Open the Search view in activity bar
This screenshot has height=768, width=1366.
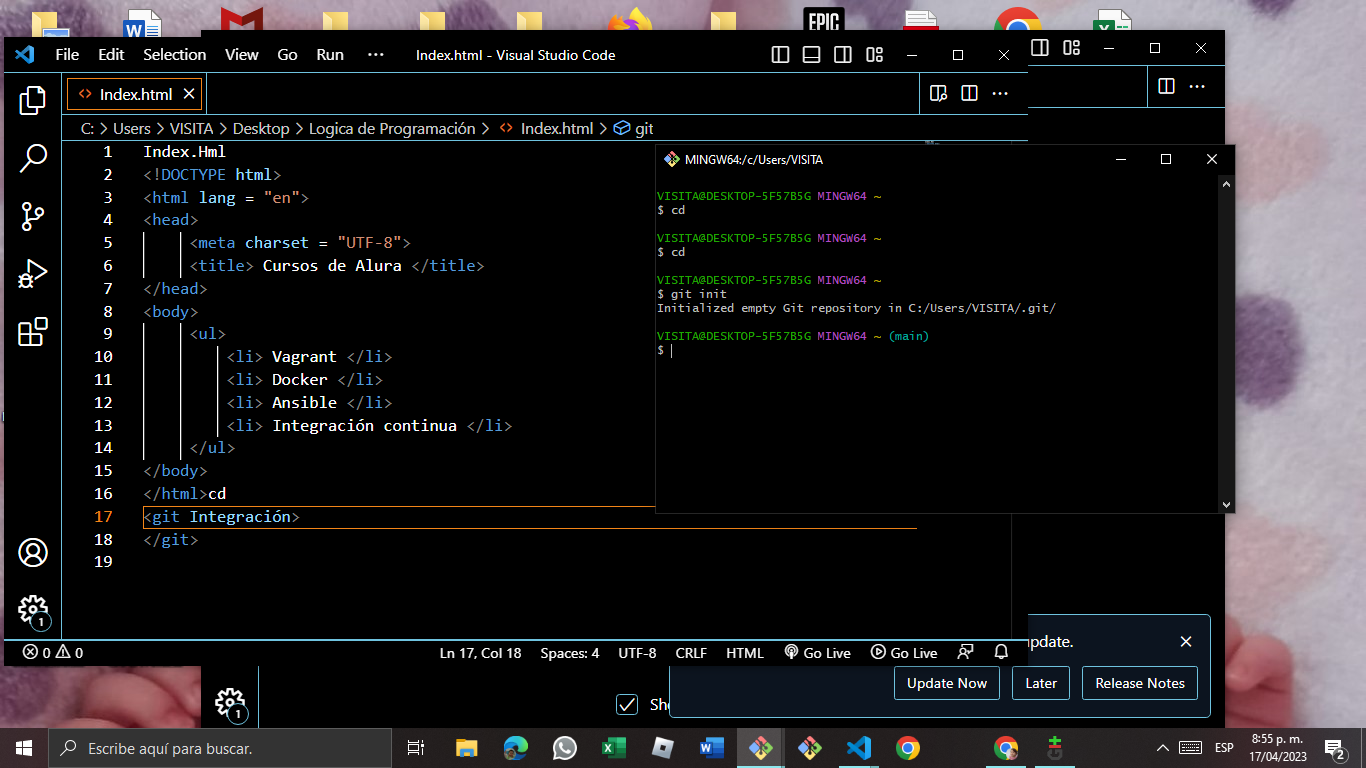point(33,157)
